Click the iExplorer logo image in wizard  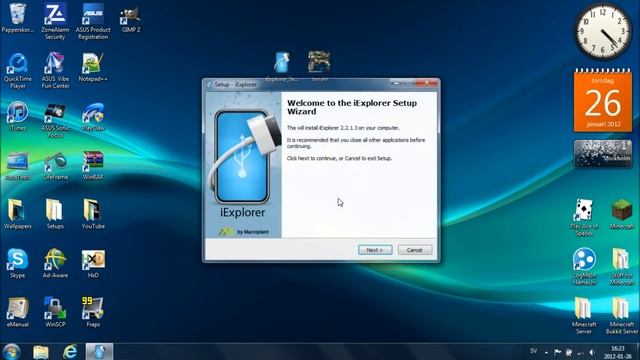tap(243, 164)
